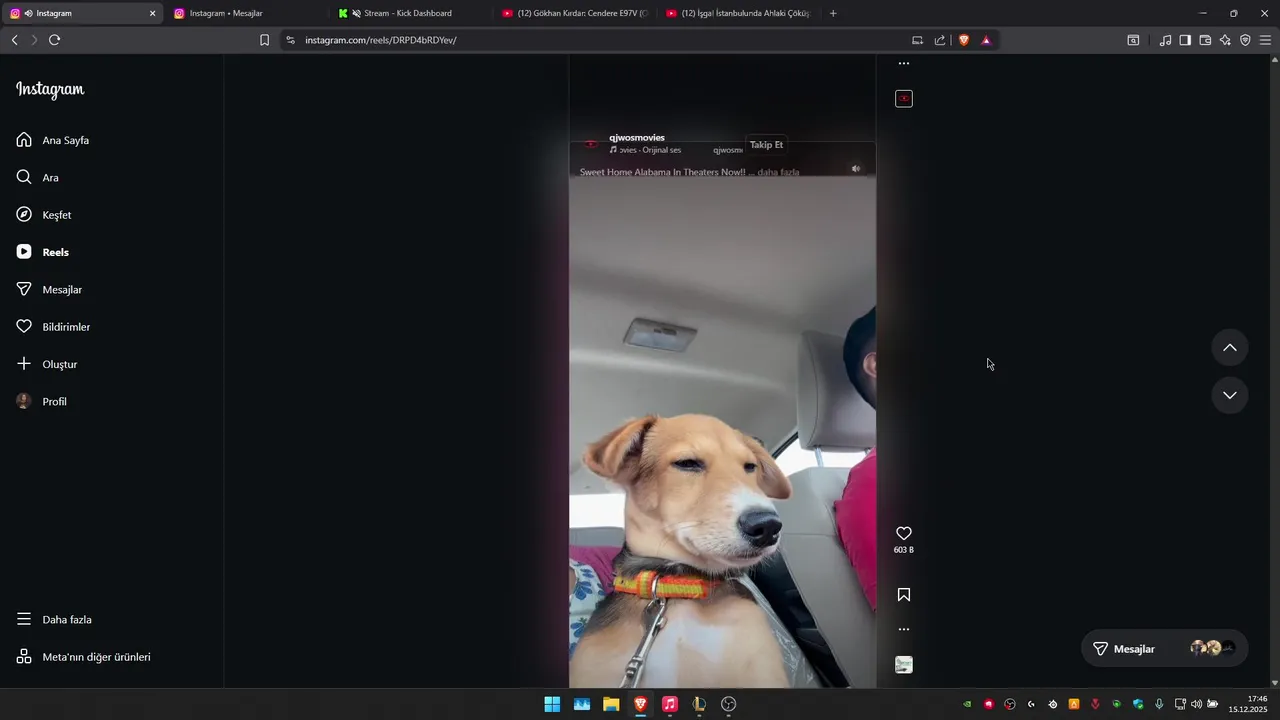Image resolution: width=1280 pixels, height=720 pixels.
Task: Open Brave Wallet
Action: coord(1205,40)
